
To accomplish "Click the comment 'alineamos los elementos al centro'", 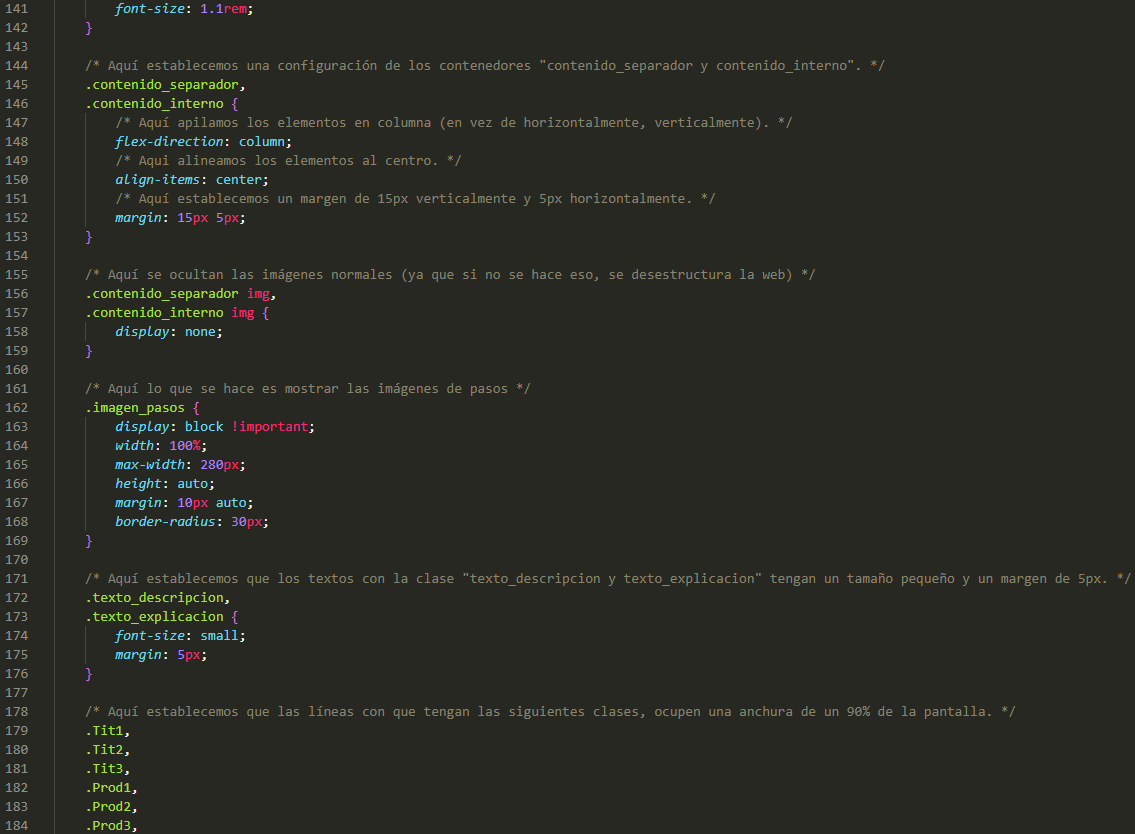I will tap(288, 161).
